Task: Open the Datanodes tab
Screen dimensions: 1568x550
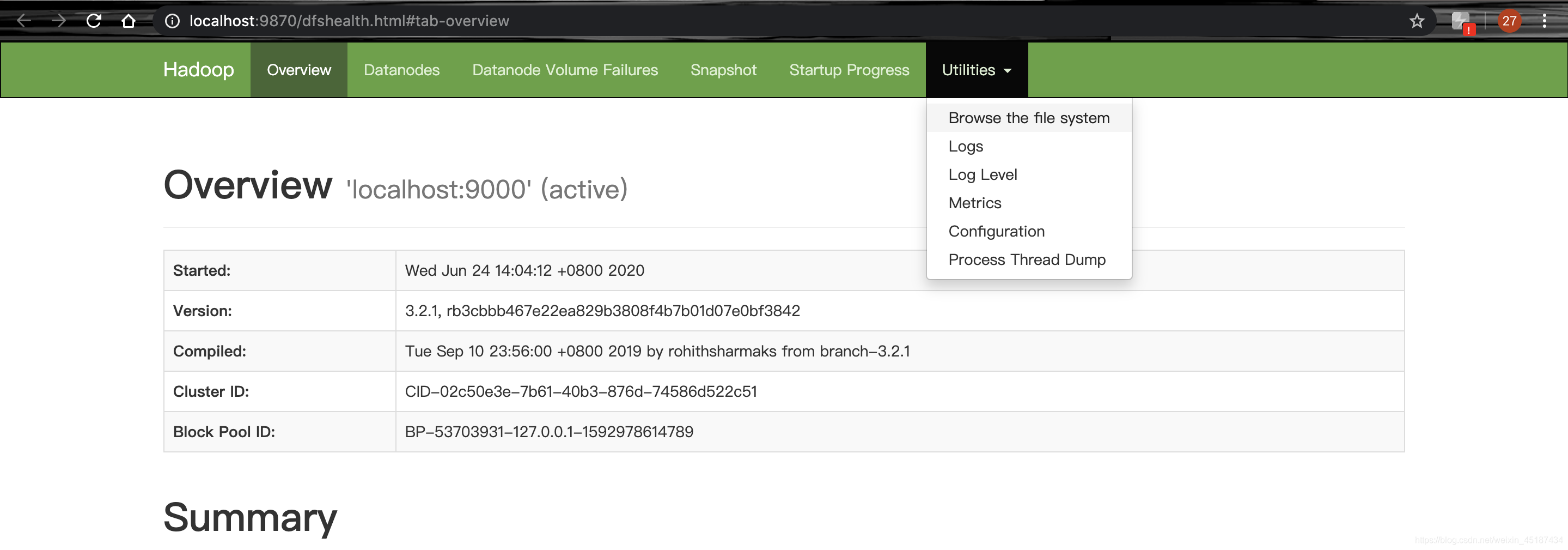Action: tap(402, 70)
